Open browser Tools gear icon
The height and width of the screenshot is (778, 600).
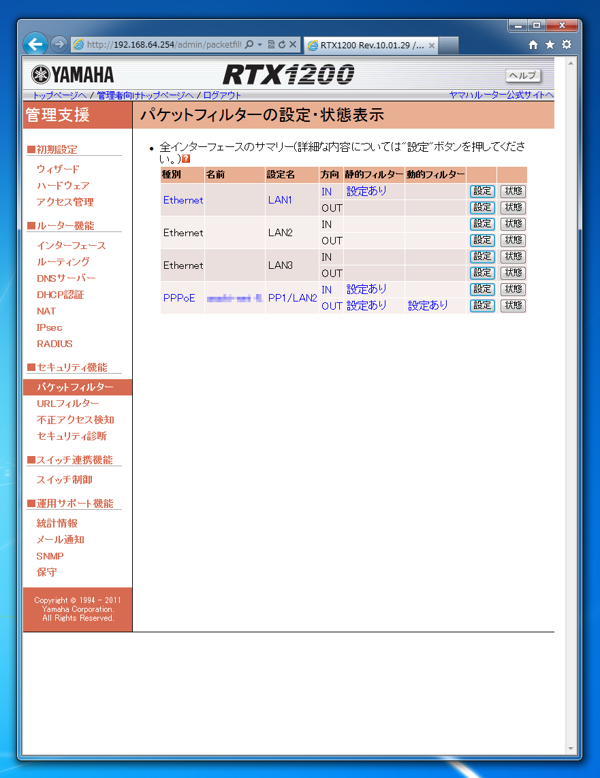(x=567, y=45)
